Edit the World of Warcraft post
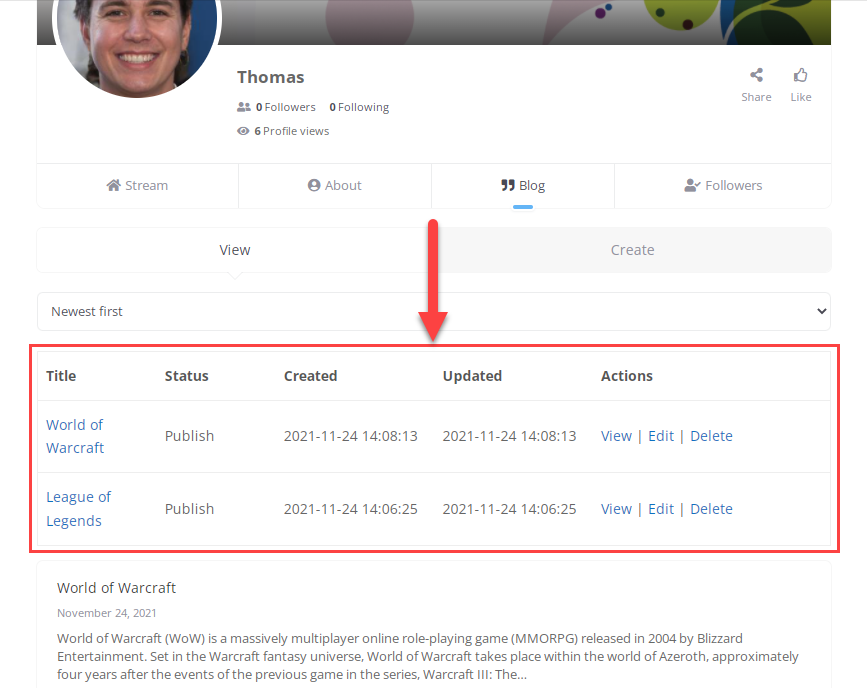Viewport: 867px width, 688px height. pyautogui.click(x=661, y=436)
